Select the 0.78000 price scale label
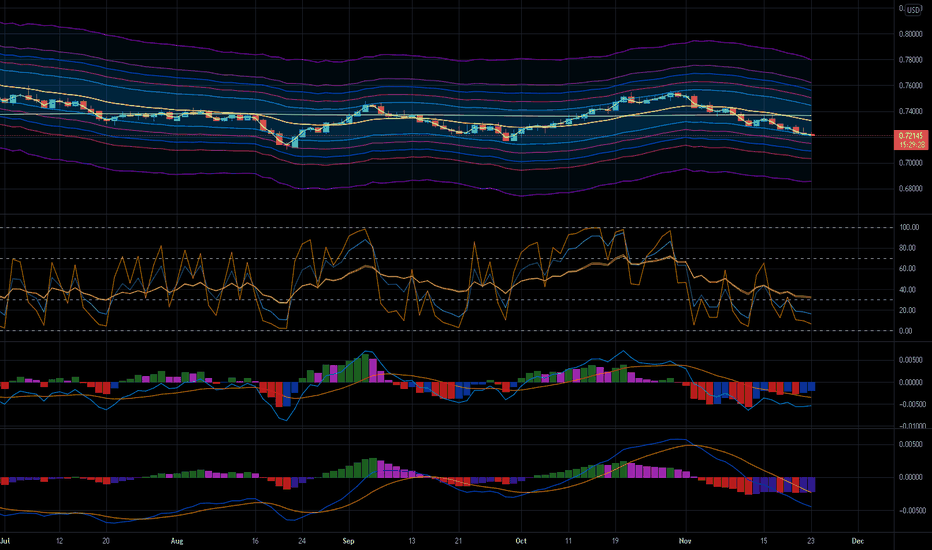 [910, 59]
